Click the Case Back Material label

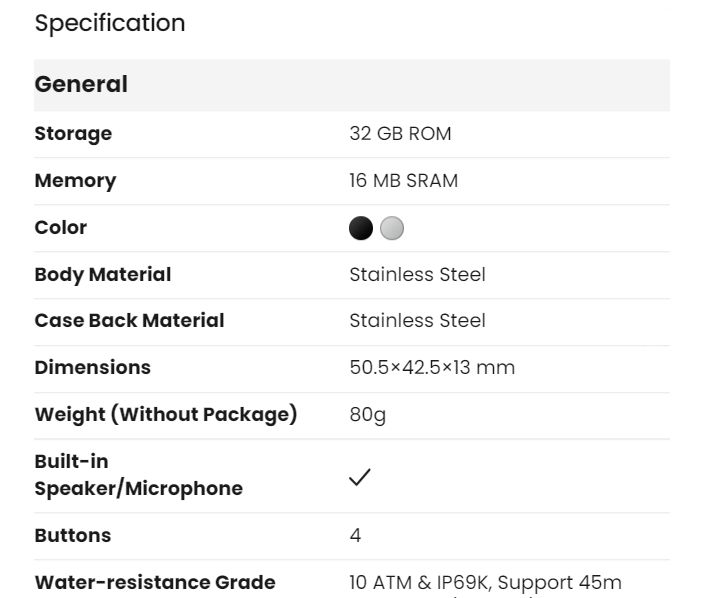pyautogui.click(x=129, y=321)
